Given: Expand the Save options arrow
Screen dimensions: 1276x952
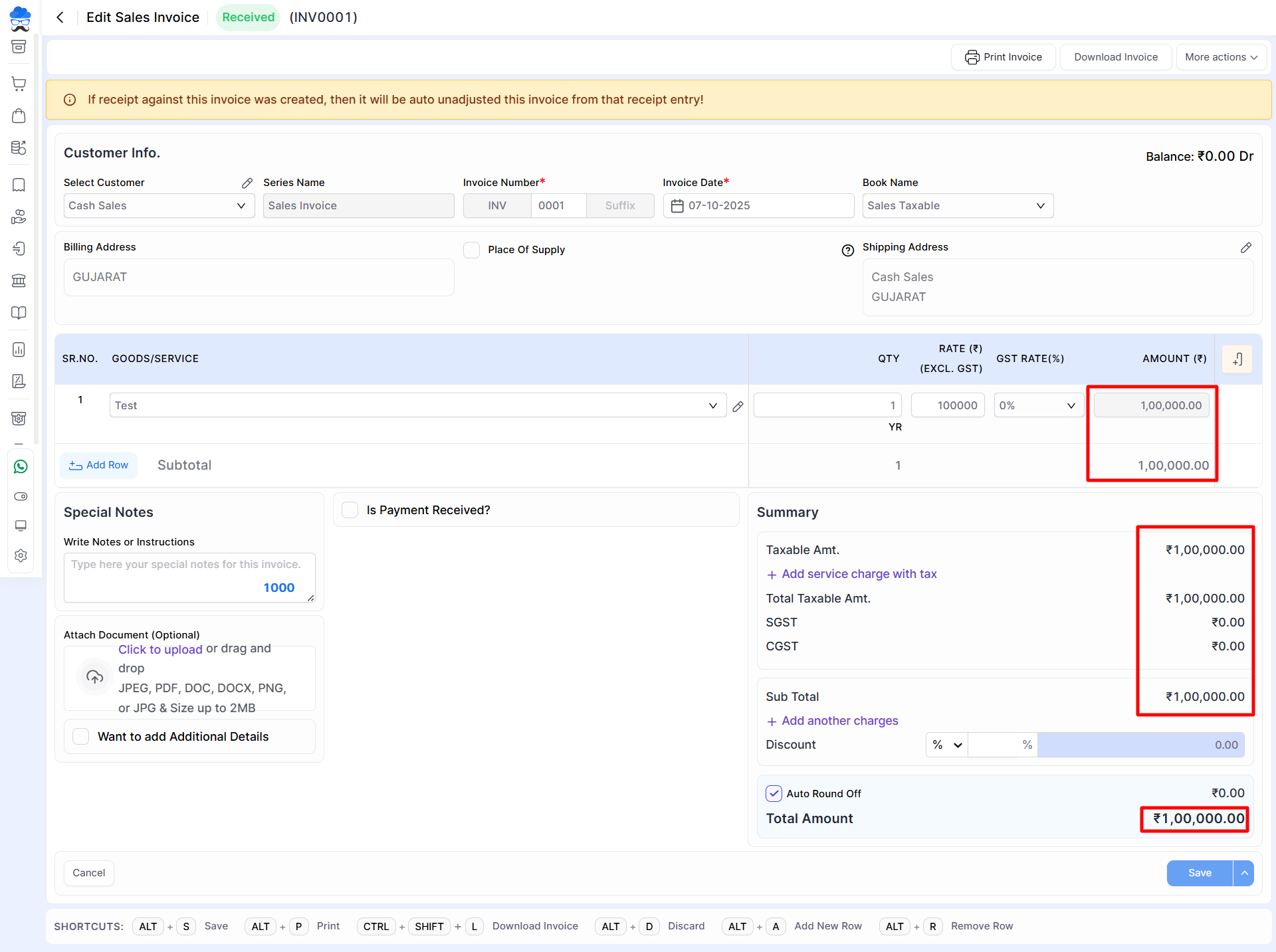Looking at the screenshot, I should pos(1244,873).
